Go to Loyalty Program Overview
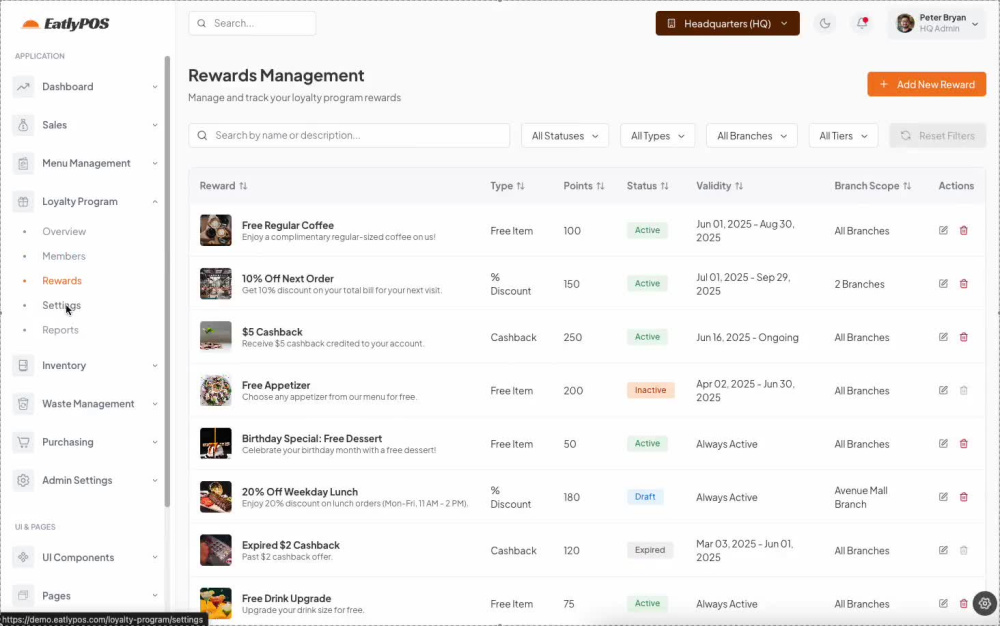Image resolution: width=1000 pixels, height=626 pixels. pos(64,231)
